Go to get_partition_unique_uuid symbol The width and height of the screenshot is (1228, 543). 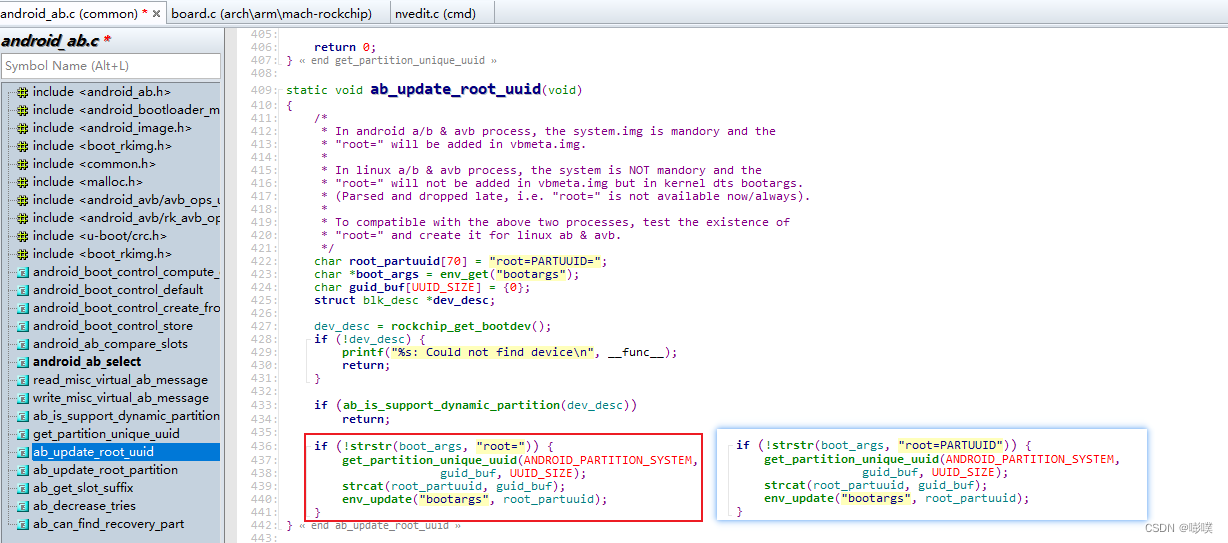(x=106, y=434)
